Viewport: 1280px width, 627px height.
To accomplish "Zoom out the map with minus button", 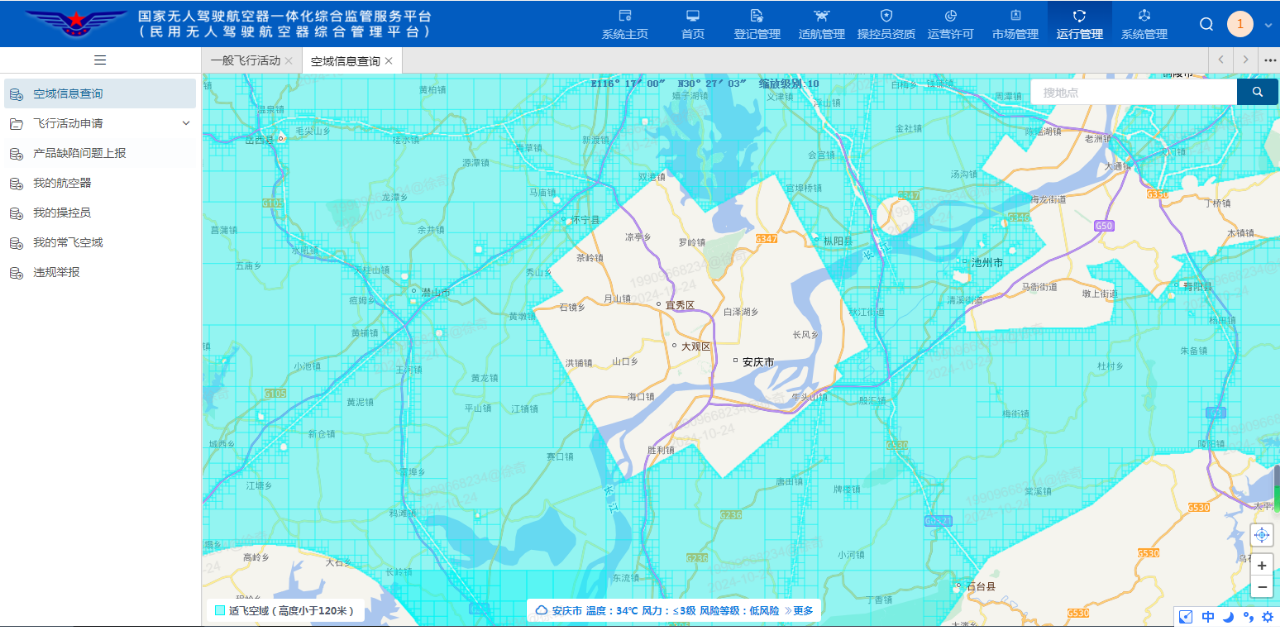I will (1262, 587).
